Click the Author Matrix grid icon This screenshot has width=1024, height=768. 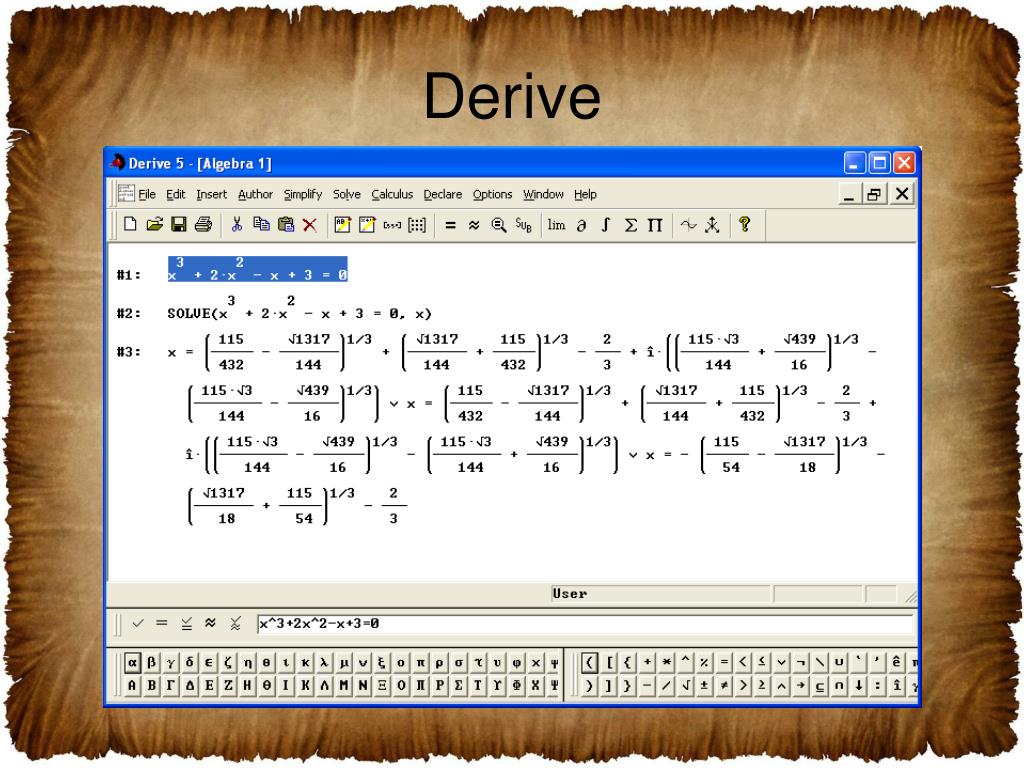pyautogui.click(x=417, y=225)
